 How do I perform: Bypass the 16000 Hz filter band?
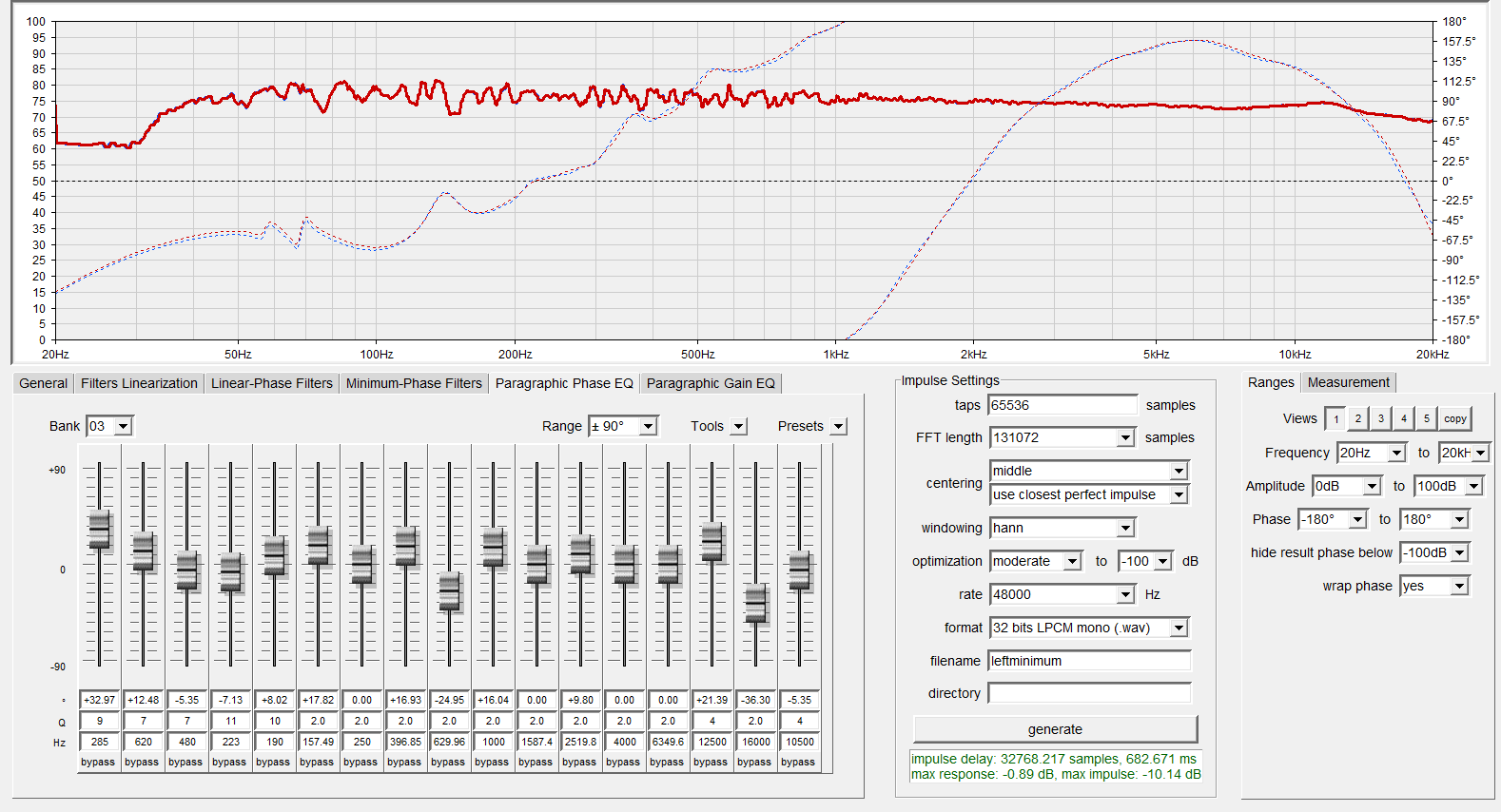click(x=754, y=762)
